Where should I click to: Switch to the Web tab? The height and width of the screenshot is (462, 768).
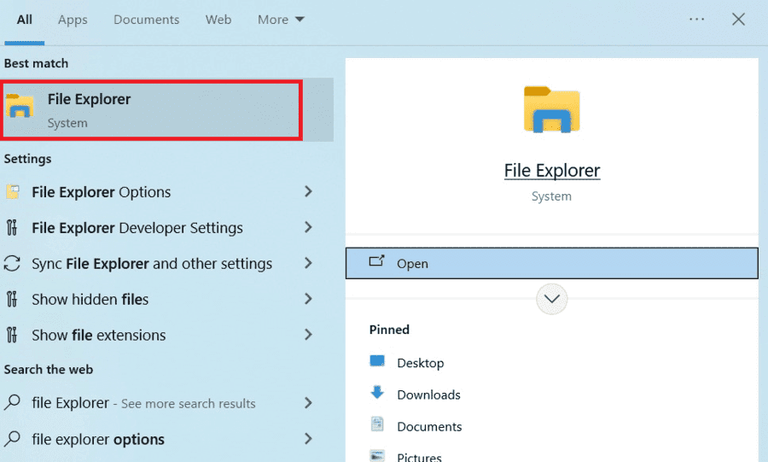coord(218,20)
